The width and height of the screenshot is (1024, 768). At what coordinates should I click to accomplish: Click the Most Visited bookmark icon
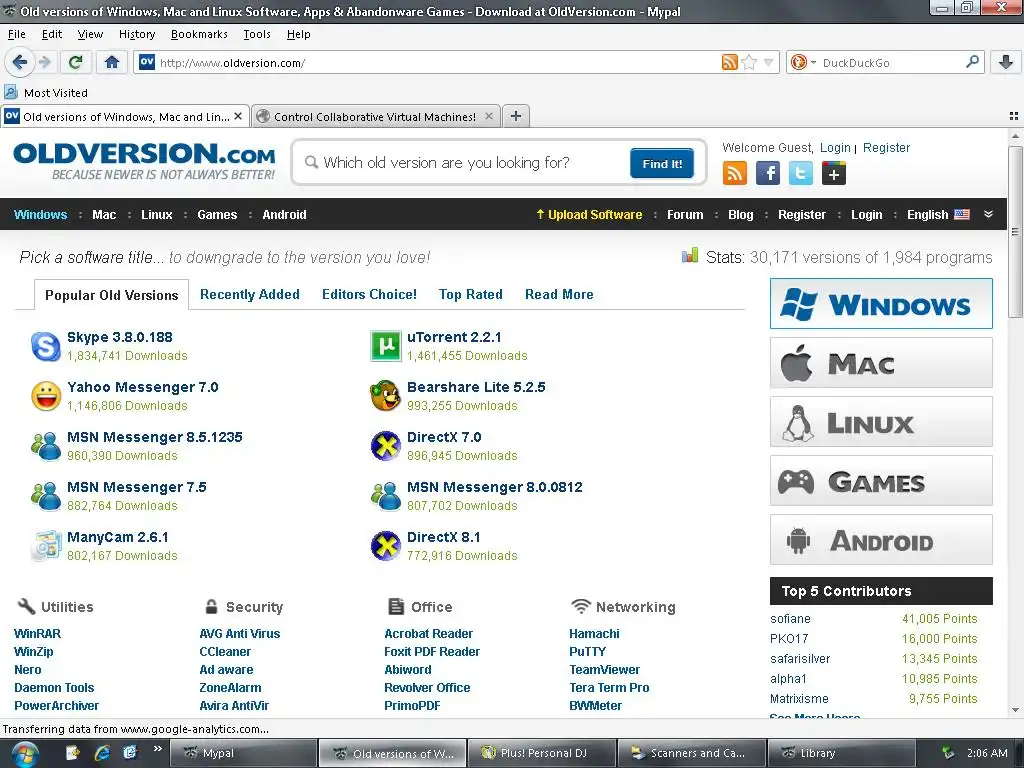tap(11, 92)
